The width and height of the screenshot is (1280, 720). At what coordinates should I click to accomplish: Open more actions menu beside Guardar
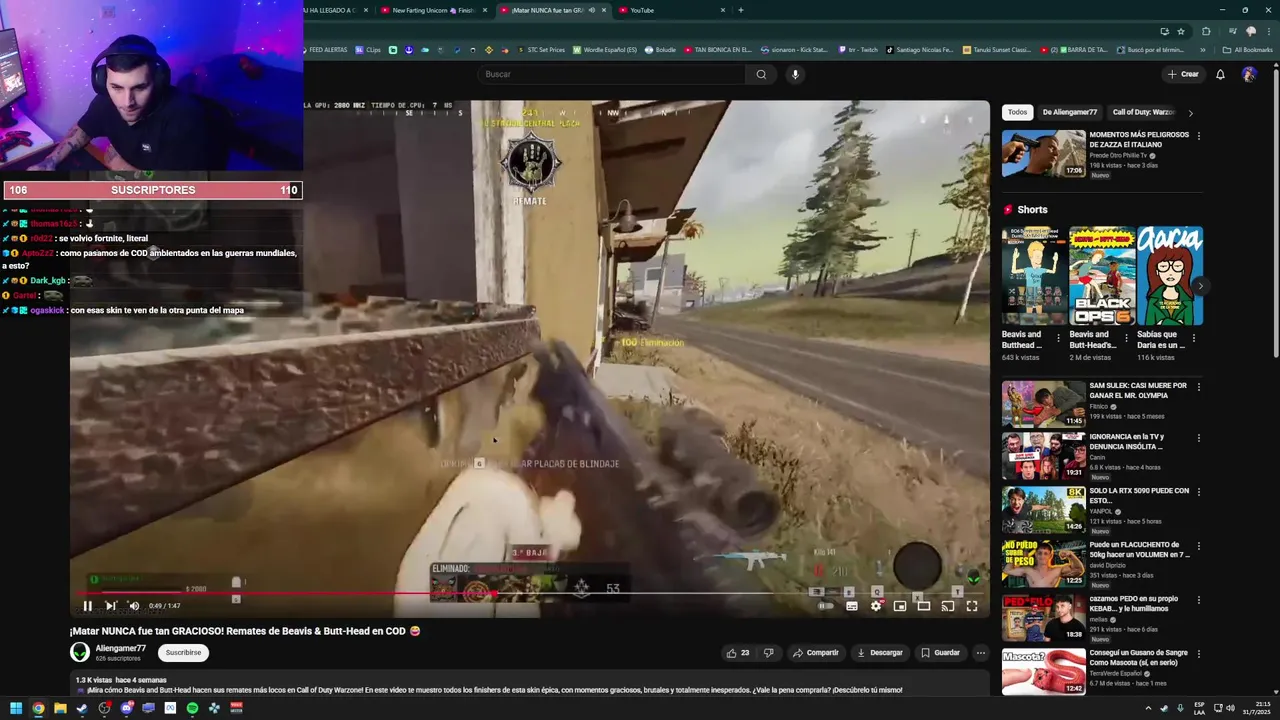pyautogui.click(x=981, y=653)
